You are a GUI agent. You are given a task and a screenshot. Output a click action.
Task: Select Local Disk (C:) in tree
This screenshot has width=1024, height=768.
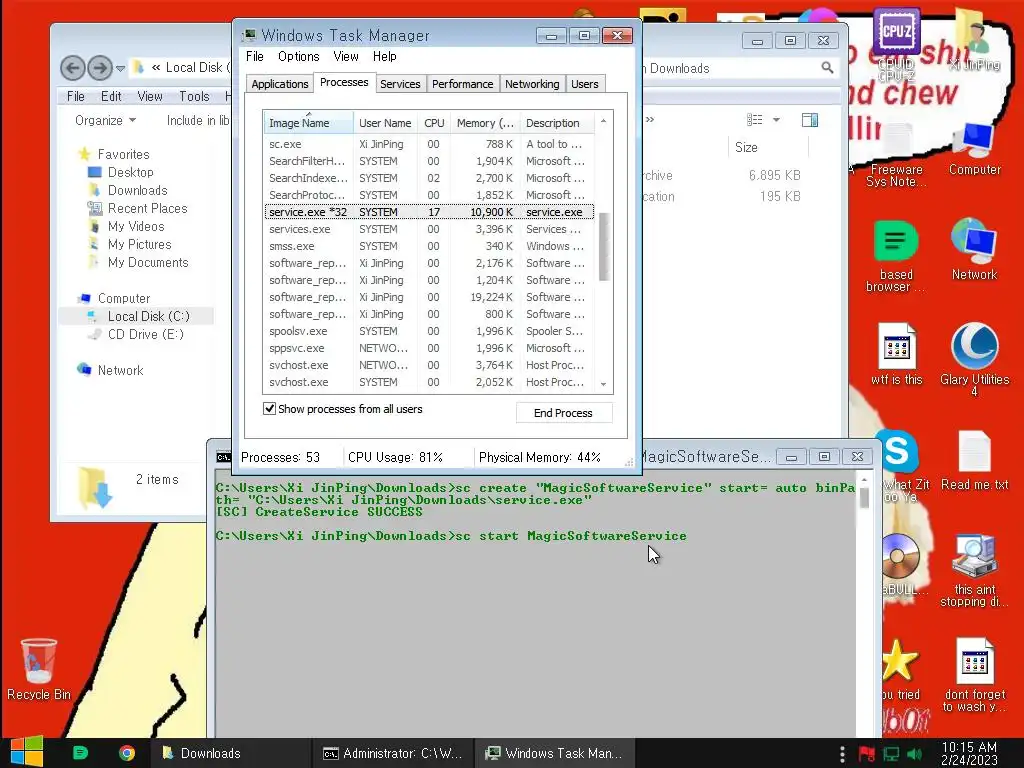pos(148,316)
